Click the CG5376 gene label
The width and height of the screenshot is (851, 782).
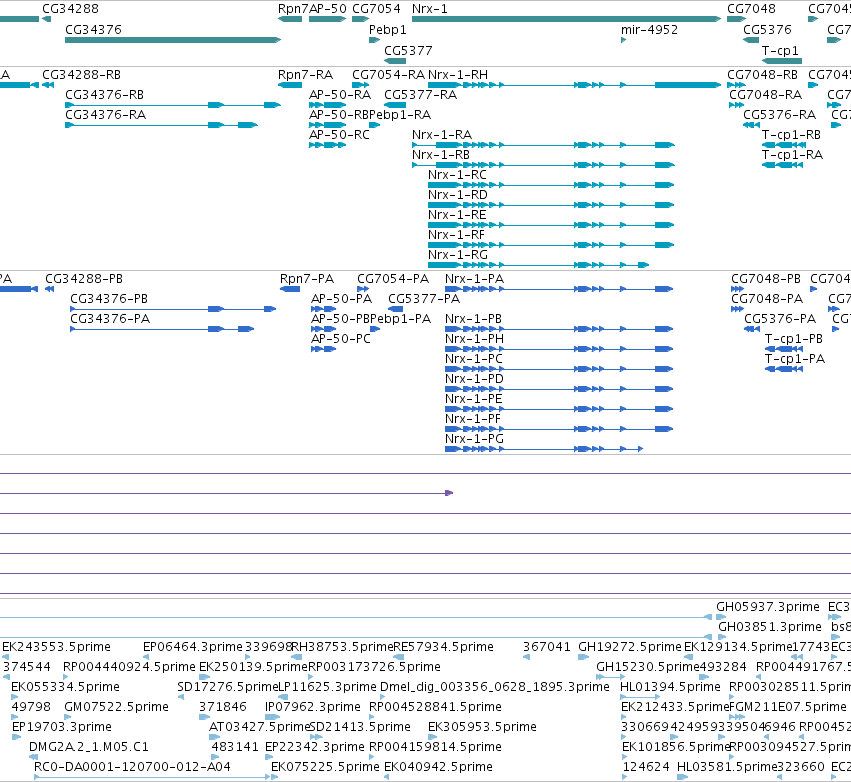[x=767, y=29]
